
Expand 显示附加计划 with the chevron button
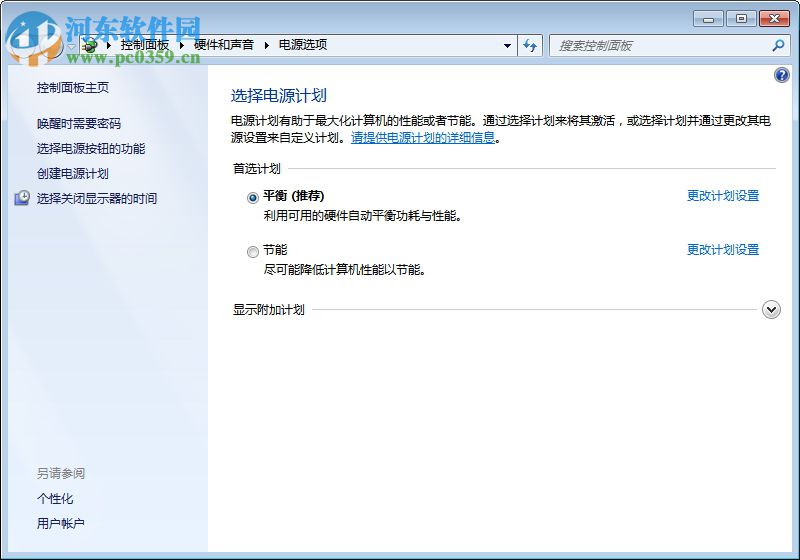[771, 310]
